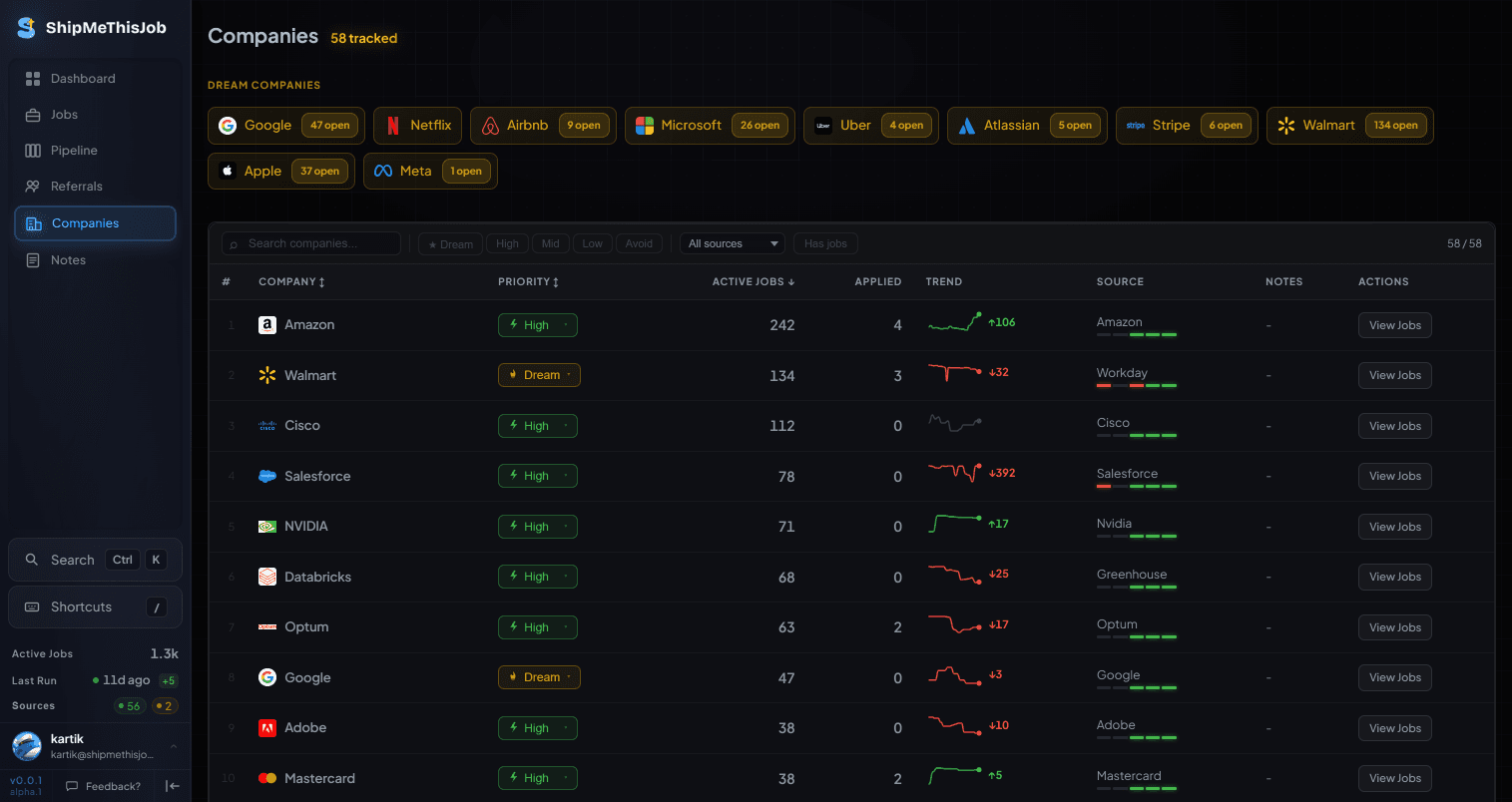1512x802 pixels.
Task: Click the Google dream company chip
Action: coord(286,126)
